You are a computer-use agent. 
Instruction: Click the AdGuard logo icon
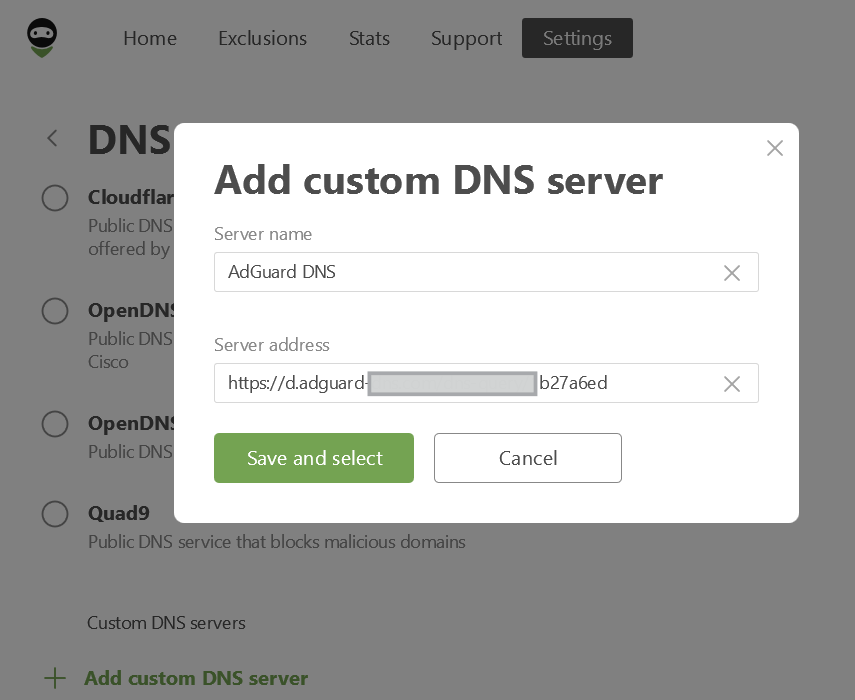click(x=40, y=37)
